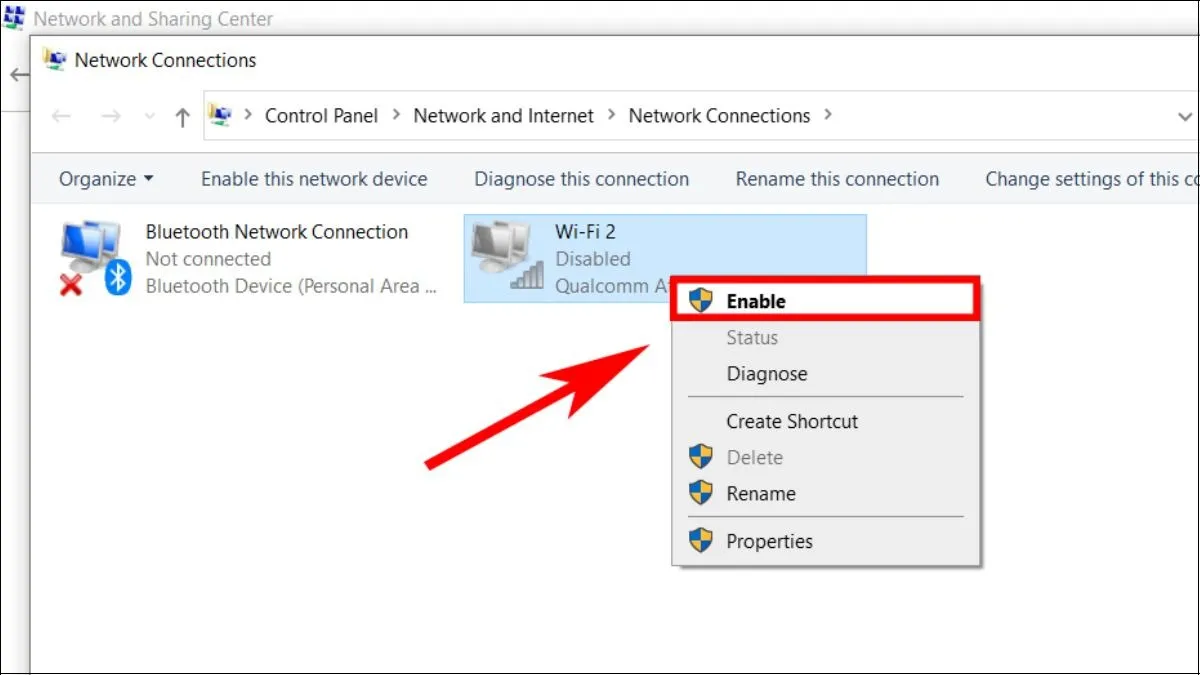Select Create Shortcut from context menu
The width and height of the screenshot is (1200, 675).
tap(792, 421)
